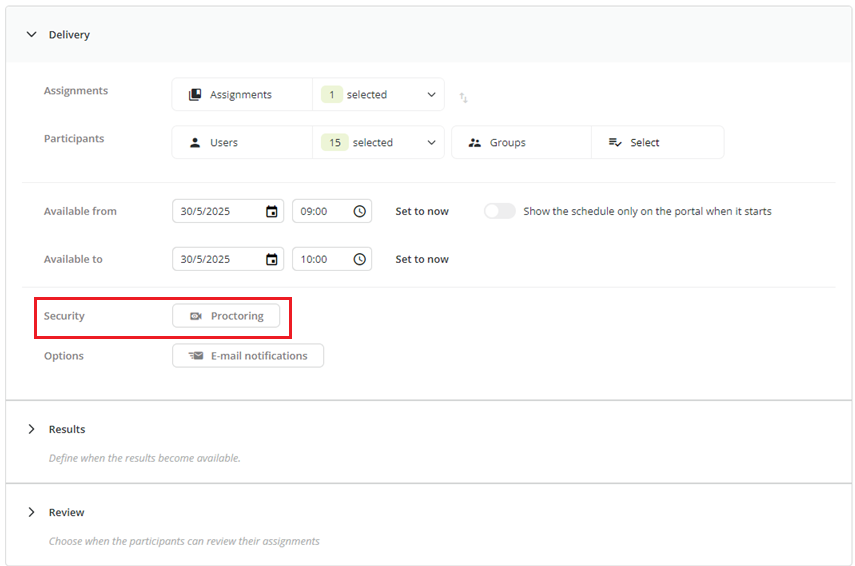Click the groups Select button

(658, 143)
